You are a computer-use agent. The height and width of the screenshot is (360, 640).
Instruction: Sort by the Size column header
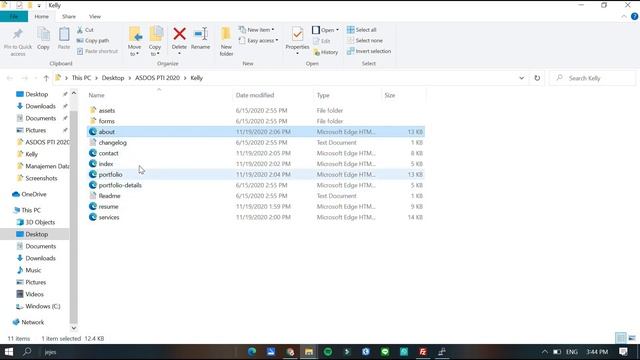tap(390, 95)
